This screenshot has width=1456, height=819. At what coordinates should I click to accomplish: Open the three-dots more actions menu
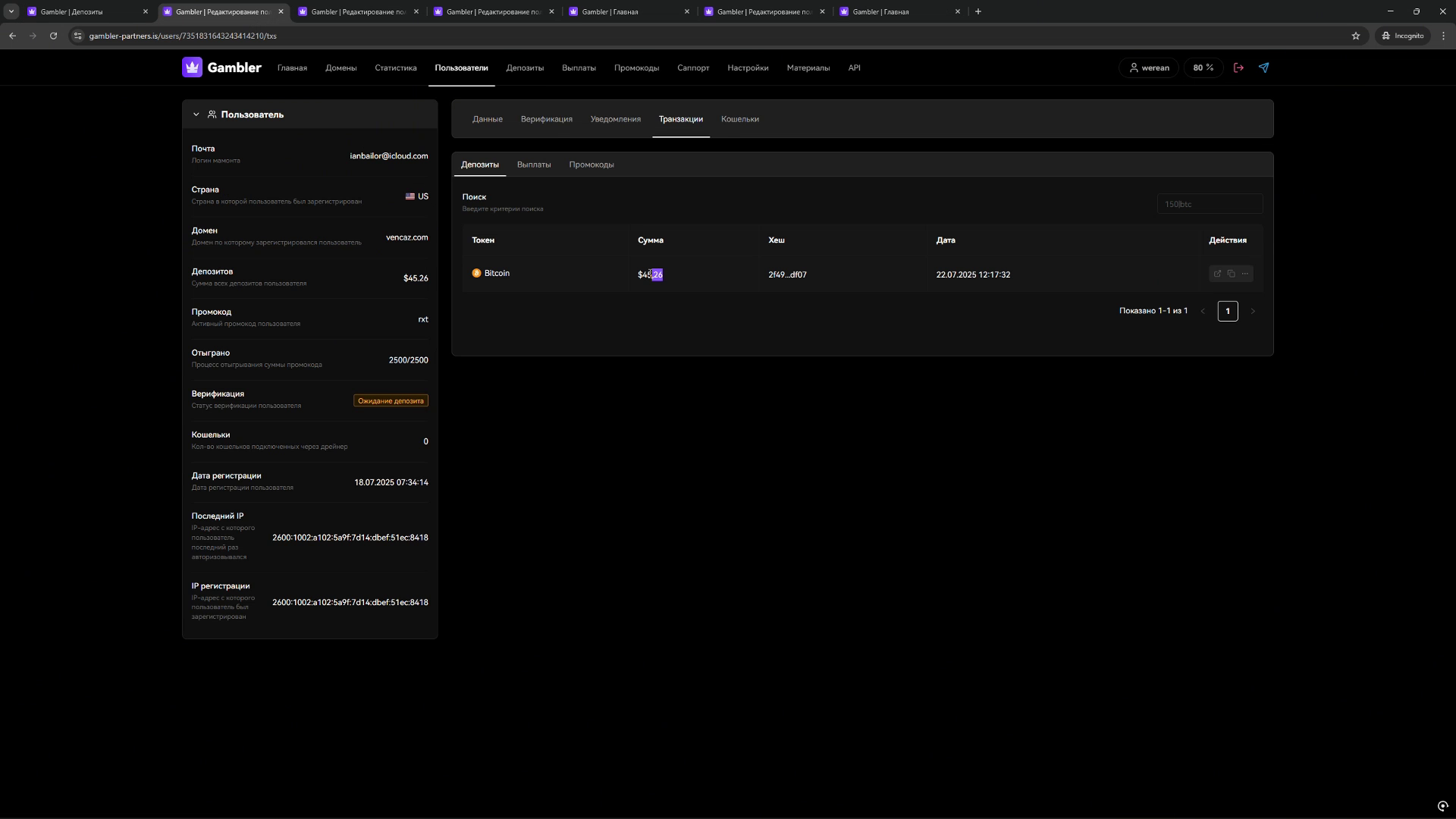coord(1244,274)
